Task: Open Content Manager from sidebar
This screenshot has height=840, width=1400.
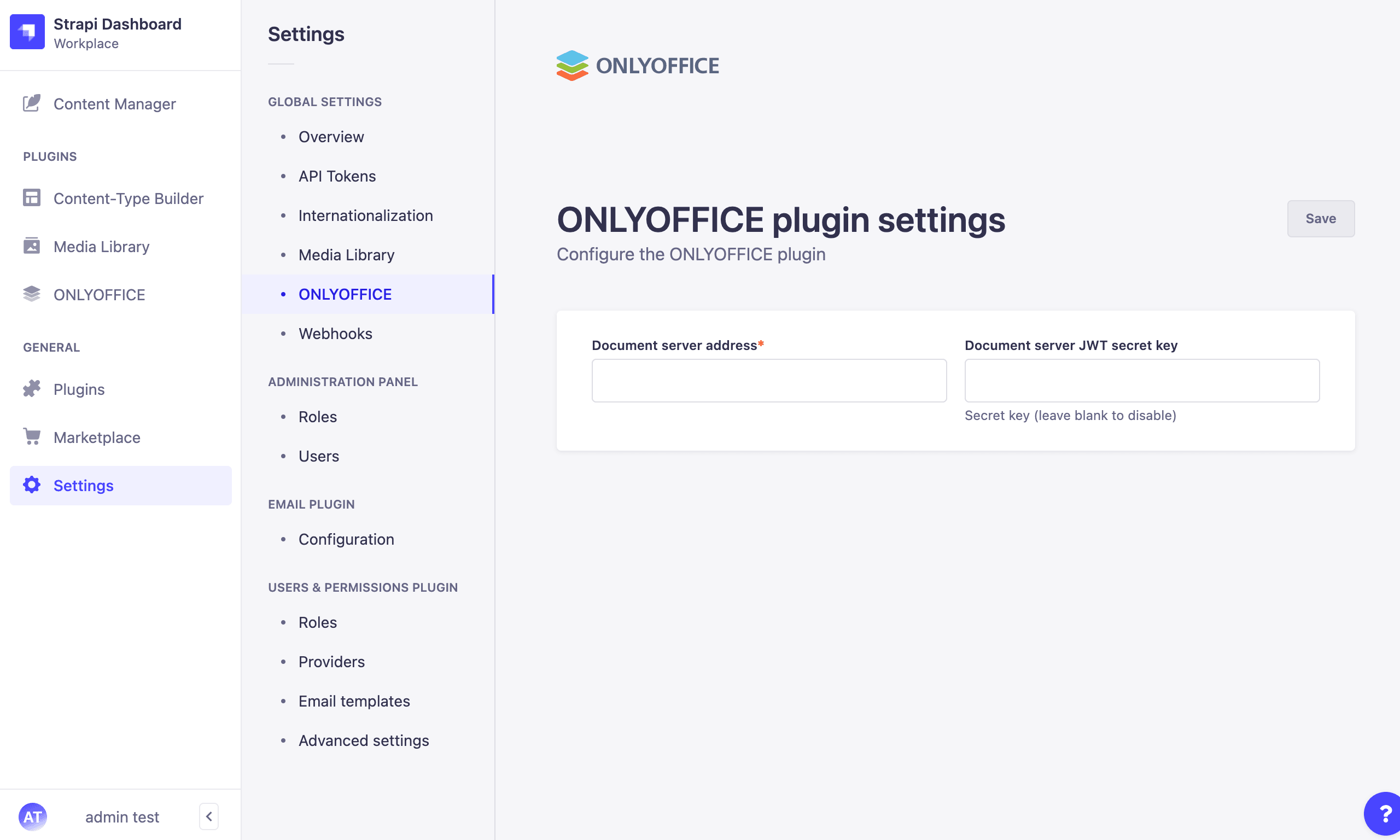Action: coord(114,102)
